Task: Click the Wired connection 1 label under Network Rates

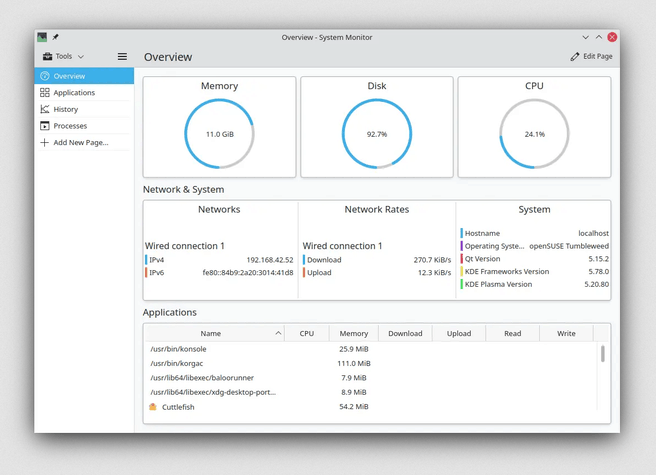Action: tap(342, 246)
